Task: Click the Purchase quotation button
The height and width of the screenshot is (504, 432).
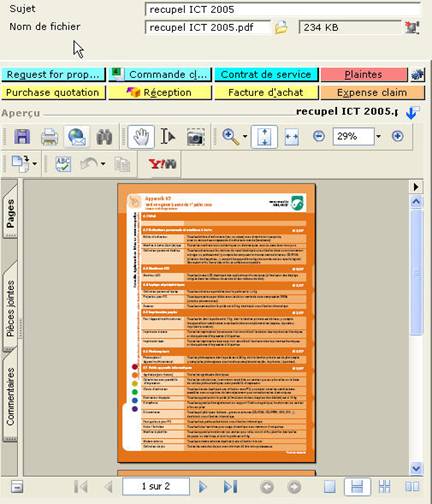Action: point(53,92)
